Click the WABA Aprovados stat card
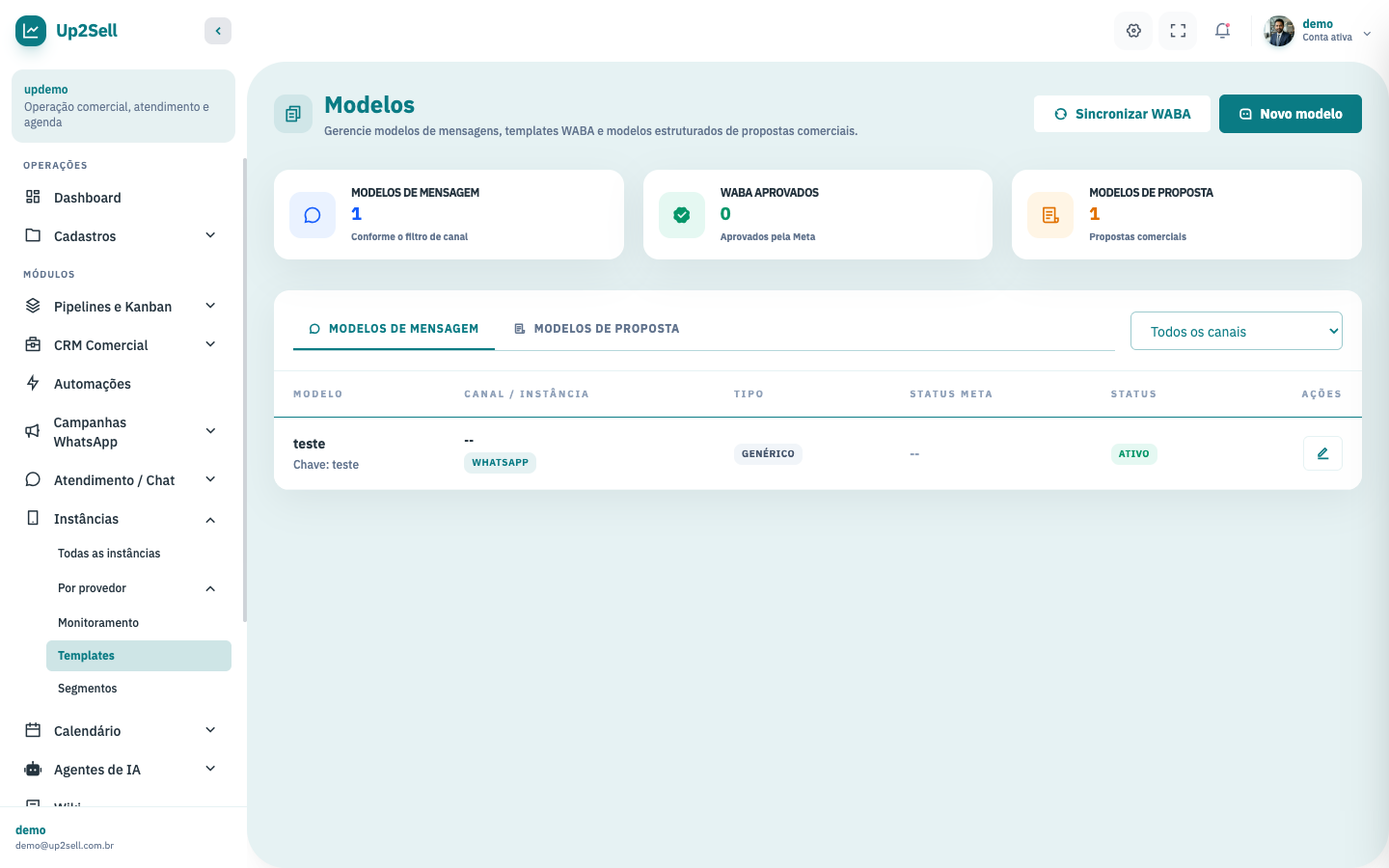This screenshot has width=1389, height=868. point(818,214)
